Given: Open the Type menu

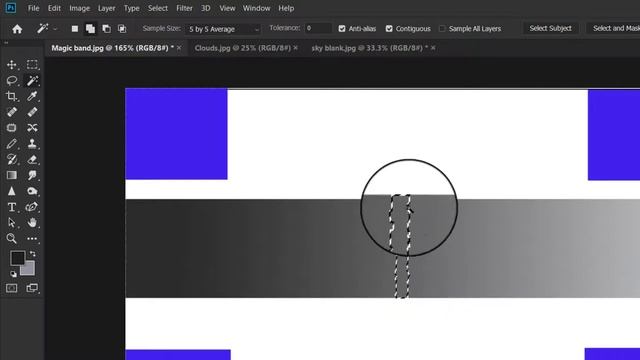Looking at the screenshot, I should 131,8.
